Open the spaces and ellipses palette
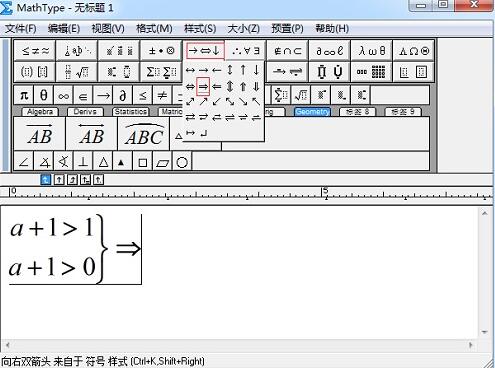The height and width of the screenshot is (368, 495). pos(77,51)
